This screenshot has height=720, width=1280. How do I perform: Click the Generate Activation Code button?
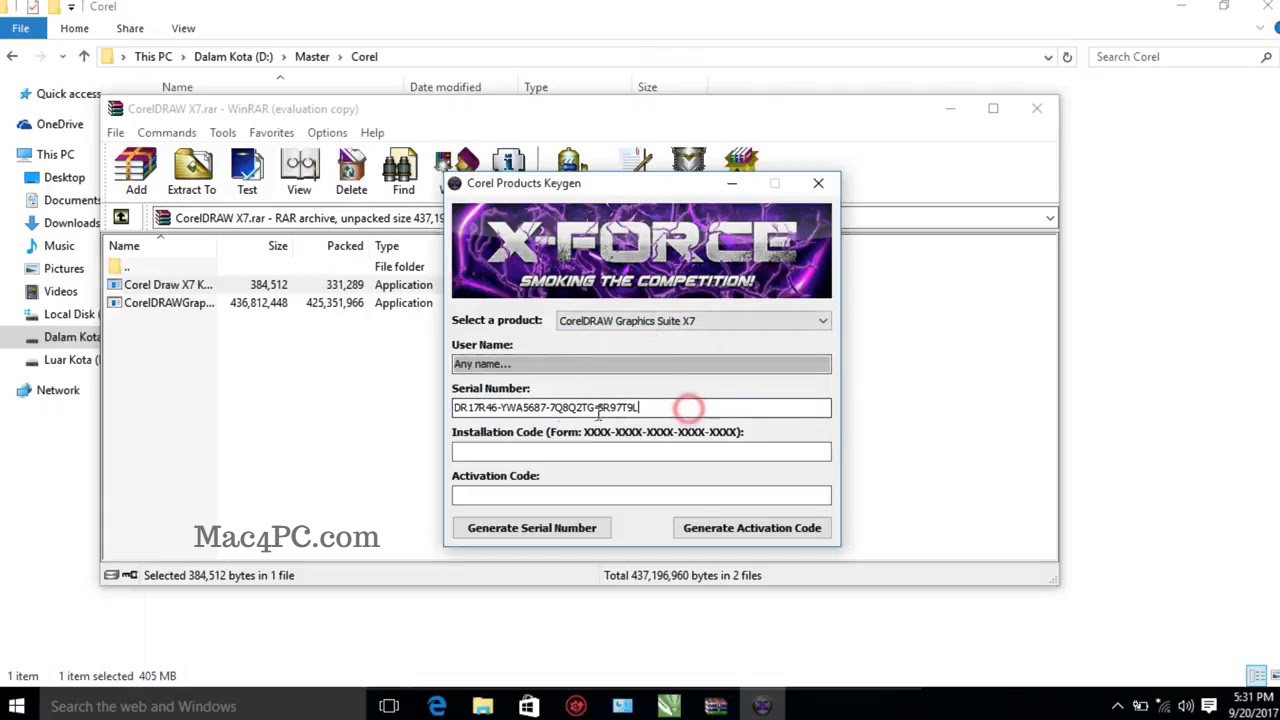point(752,528)
